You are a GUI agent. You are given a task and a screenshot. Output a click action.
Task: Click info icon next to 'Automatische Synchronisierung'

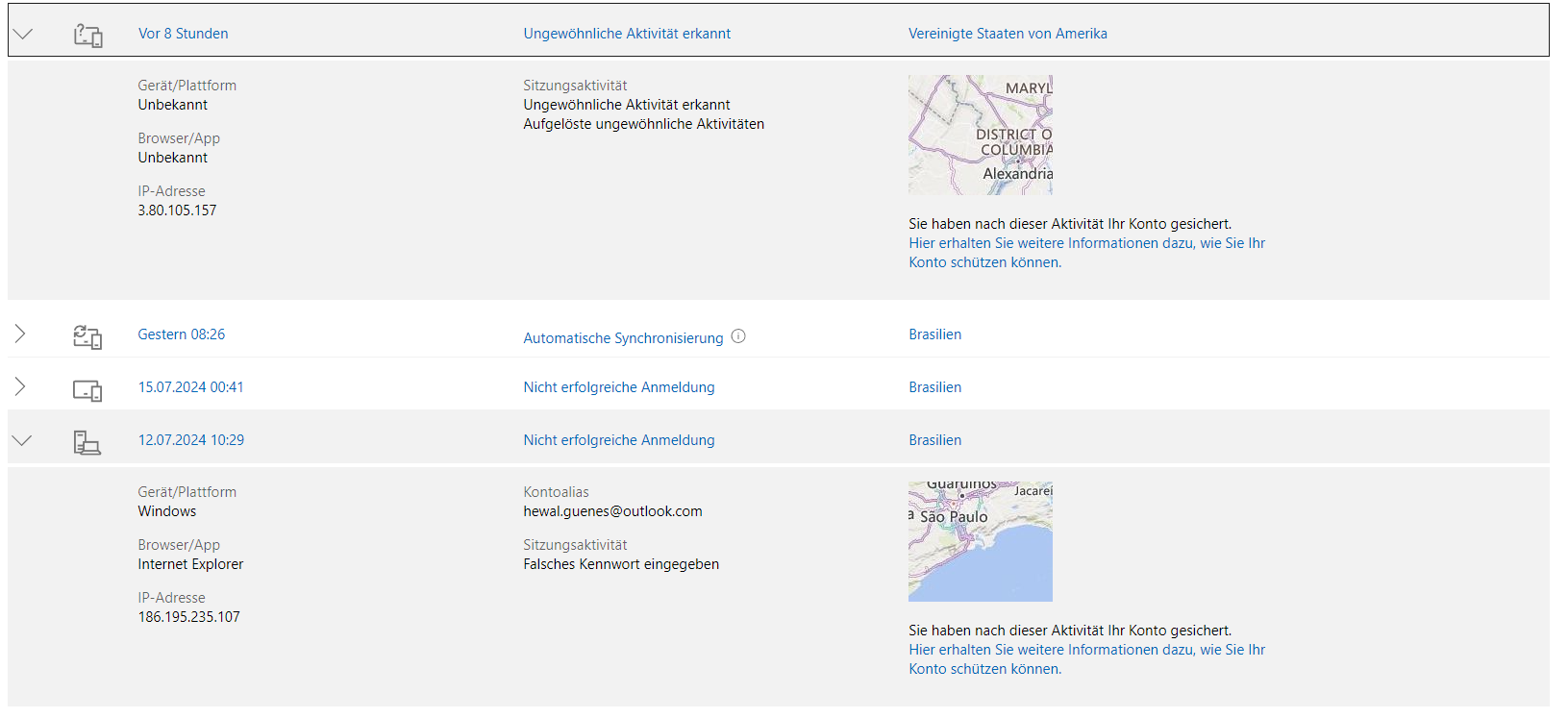coord(738,336)
